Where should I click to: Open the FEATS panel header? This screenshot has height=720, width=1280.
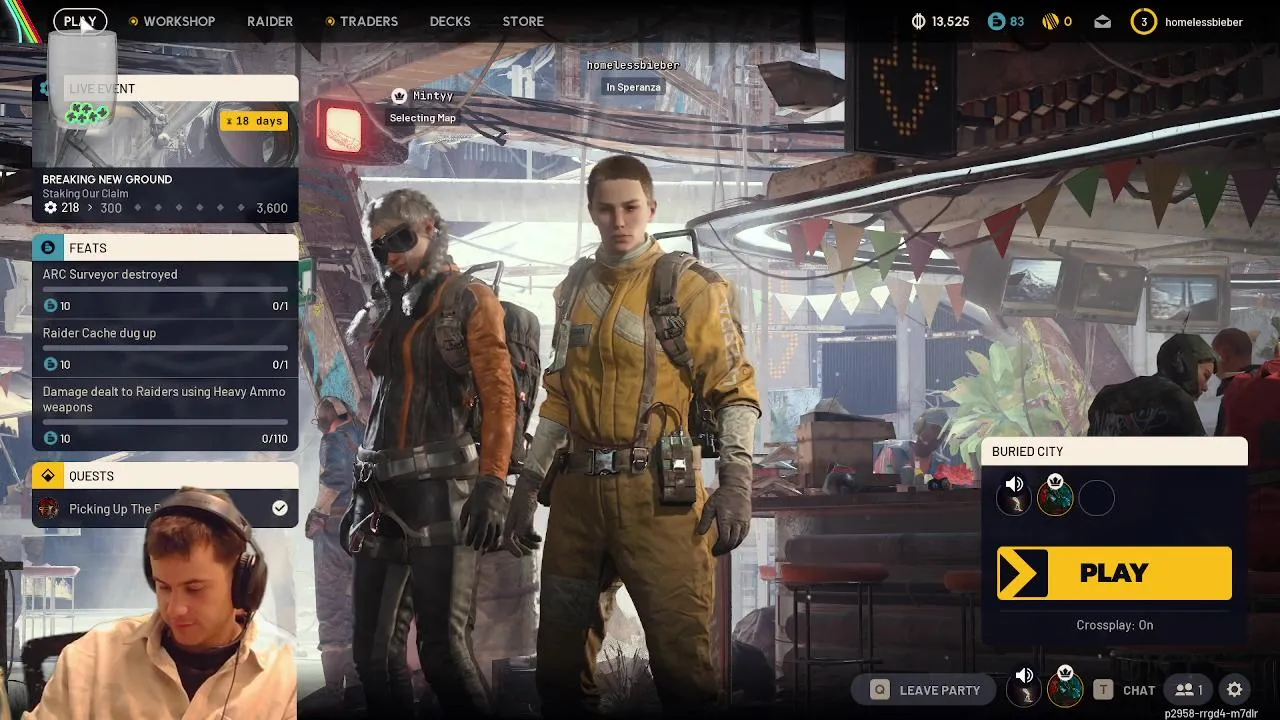coord(165,248)
